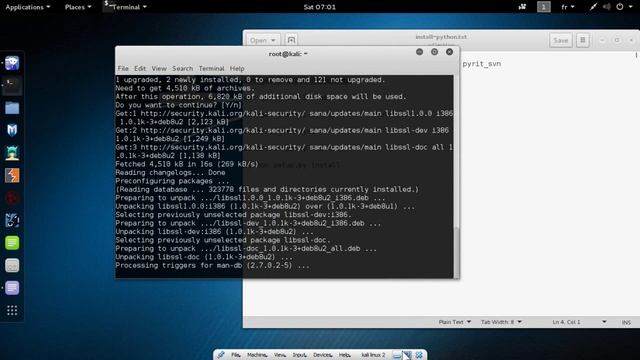
Task: Click the root@kali terminal title bar
Action: pos(288,54)
